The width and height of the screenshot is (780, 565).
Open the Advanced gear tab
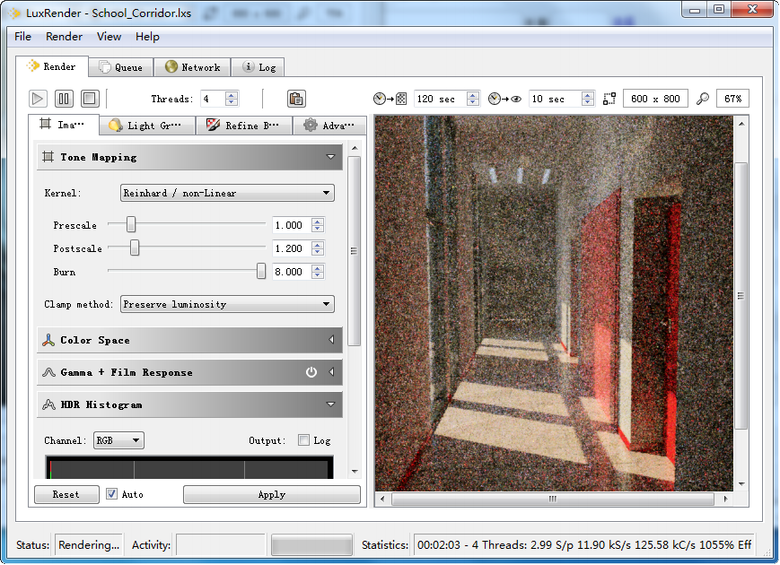tap(329, 125)
